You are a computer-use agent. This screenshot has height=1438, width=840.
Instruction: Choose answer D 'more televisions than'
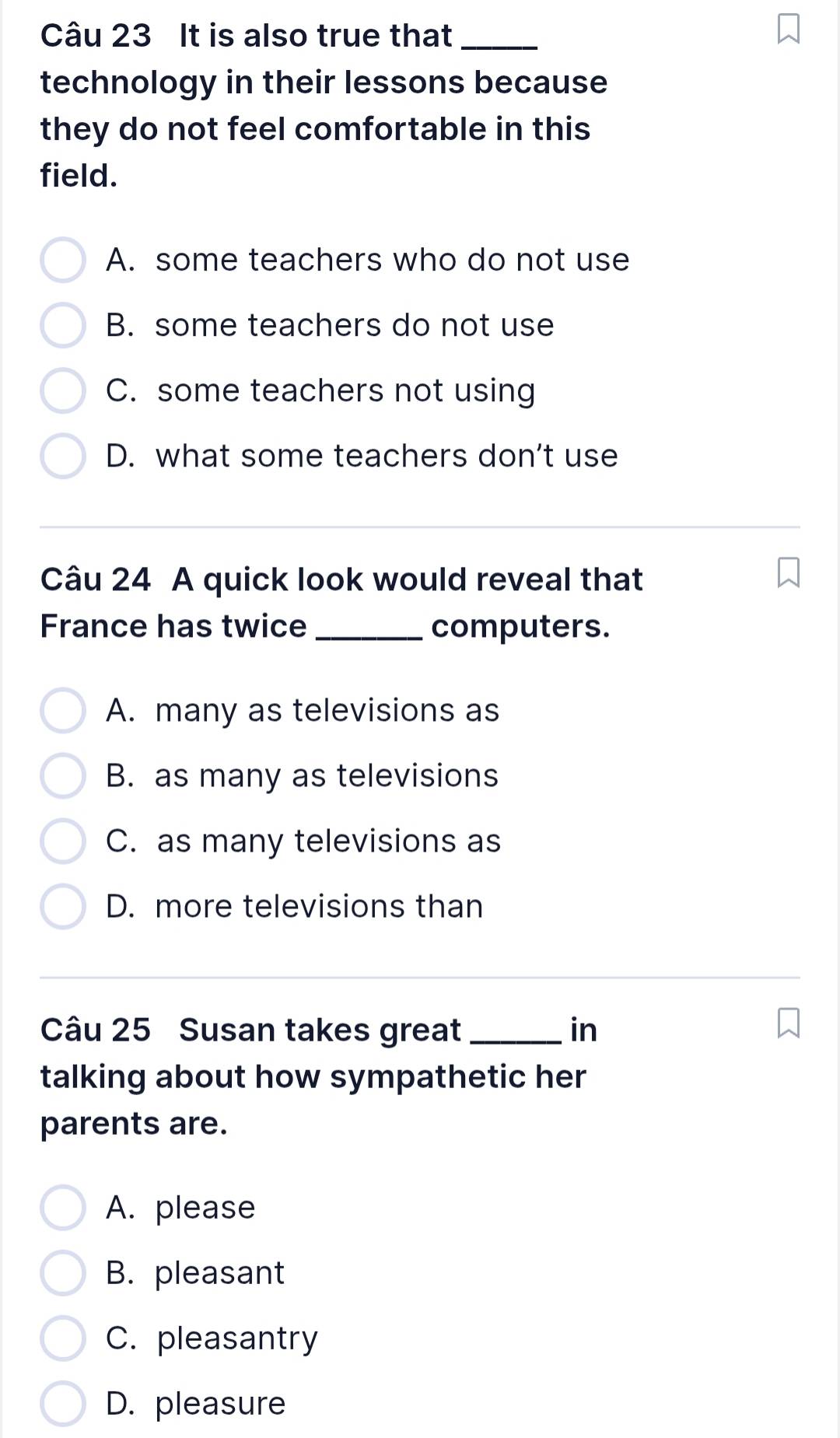click(x=63, y=907)
